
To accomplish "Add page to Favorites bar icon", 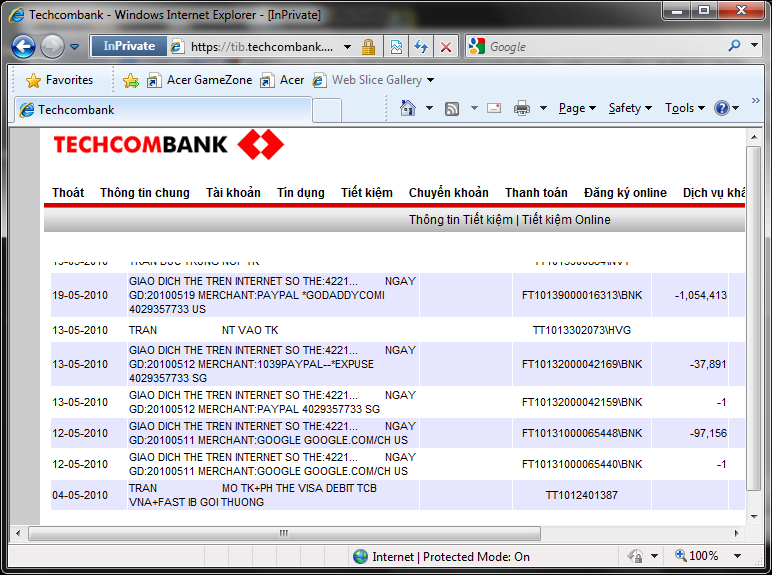I will (131, 80).
